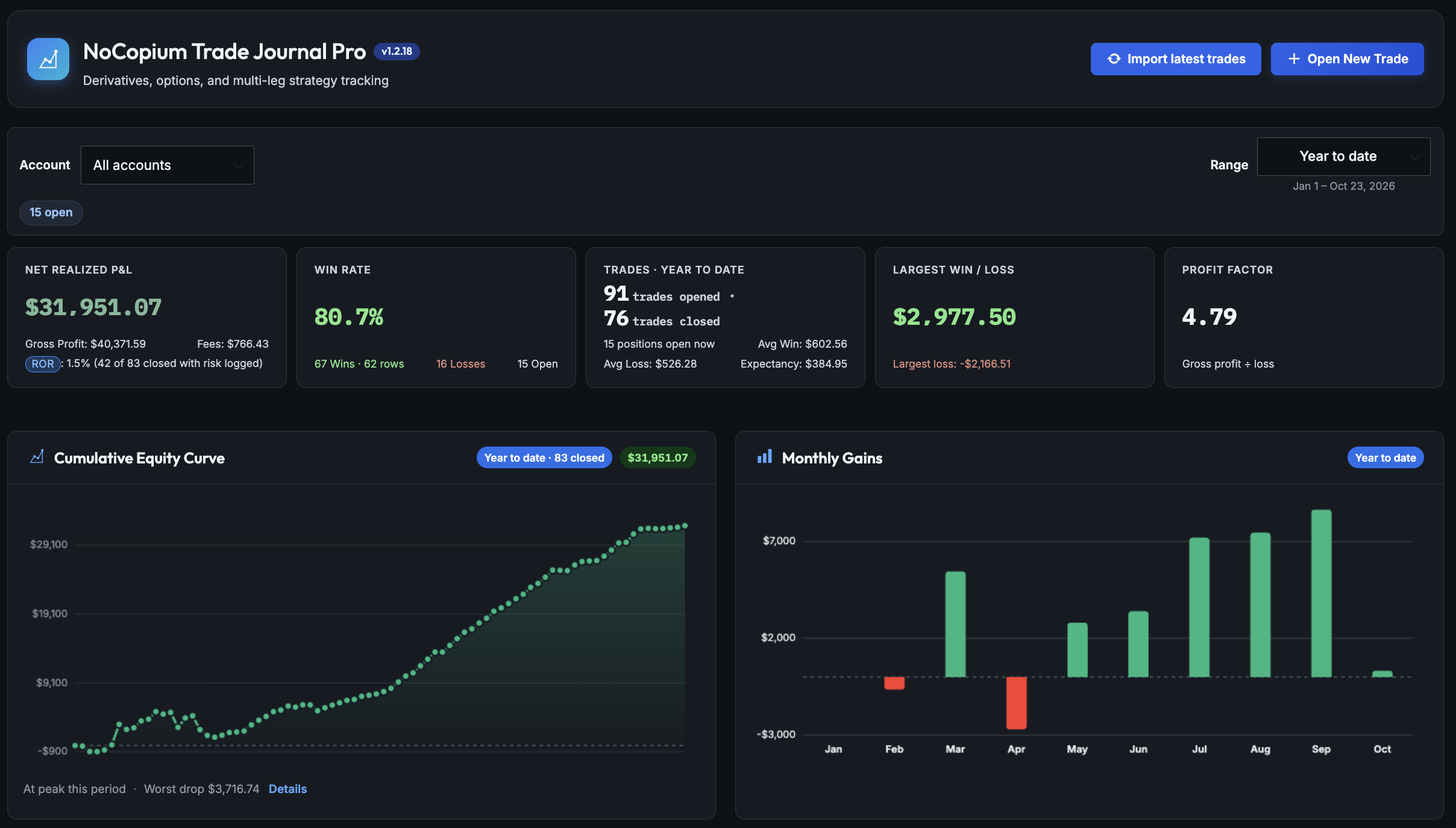Click the Year to date · 83 closed pill
Screen dimensions: 1456x828
[x=544, y=458]
